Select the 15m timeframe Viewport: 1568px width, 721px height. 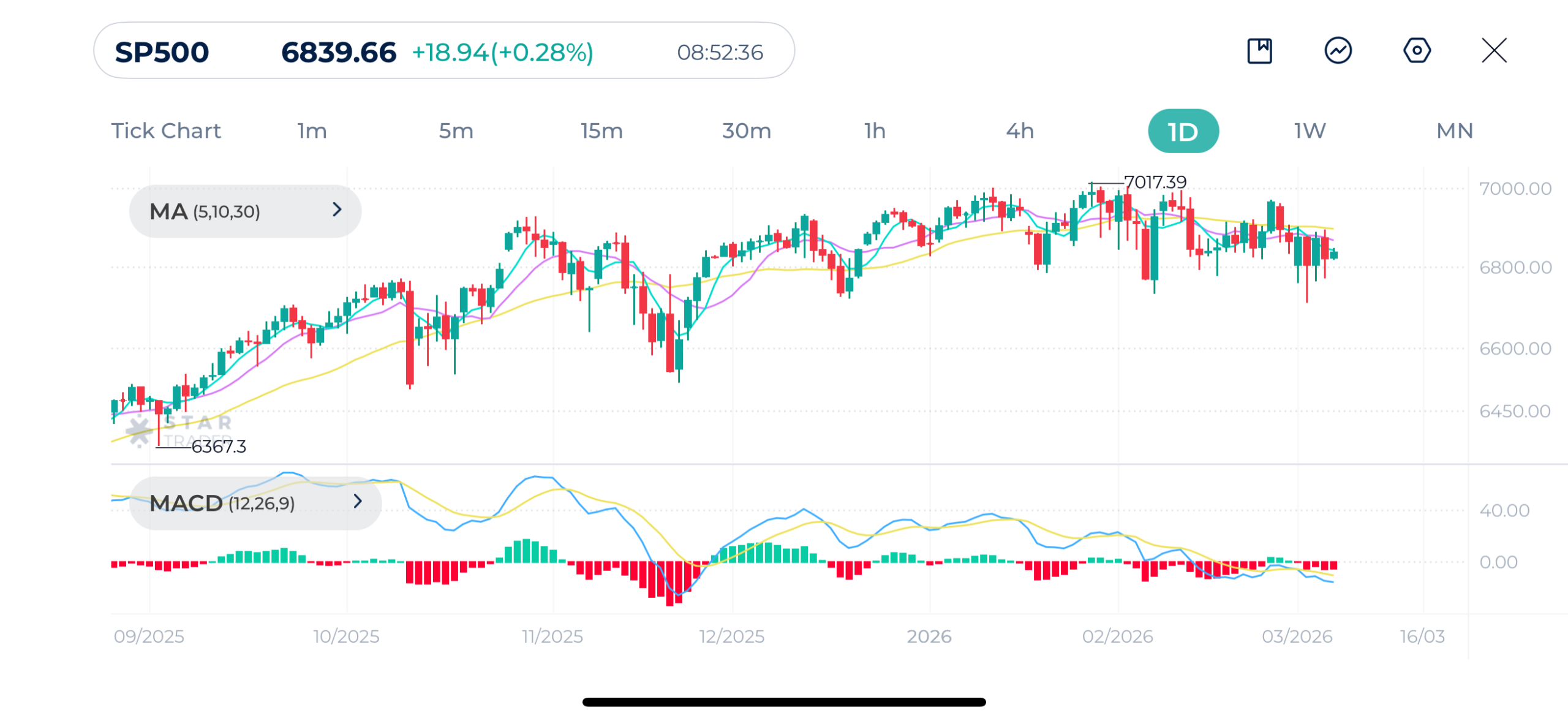point(601,130)
